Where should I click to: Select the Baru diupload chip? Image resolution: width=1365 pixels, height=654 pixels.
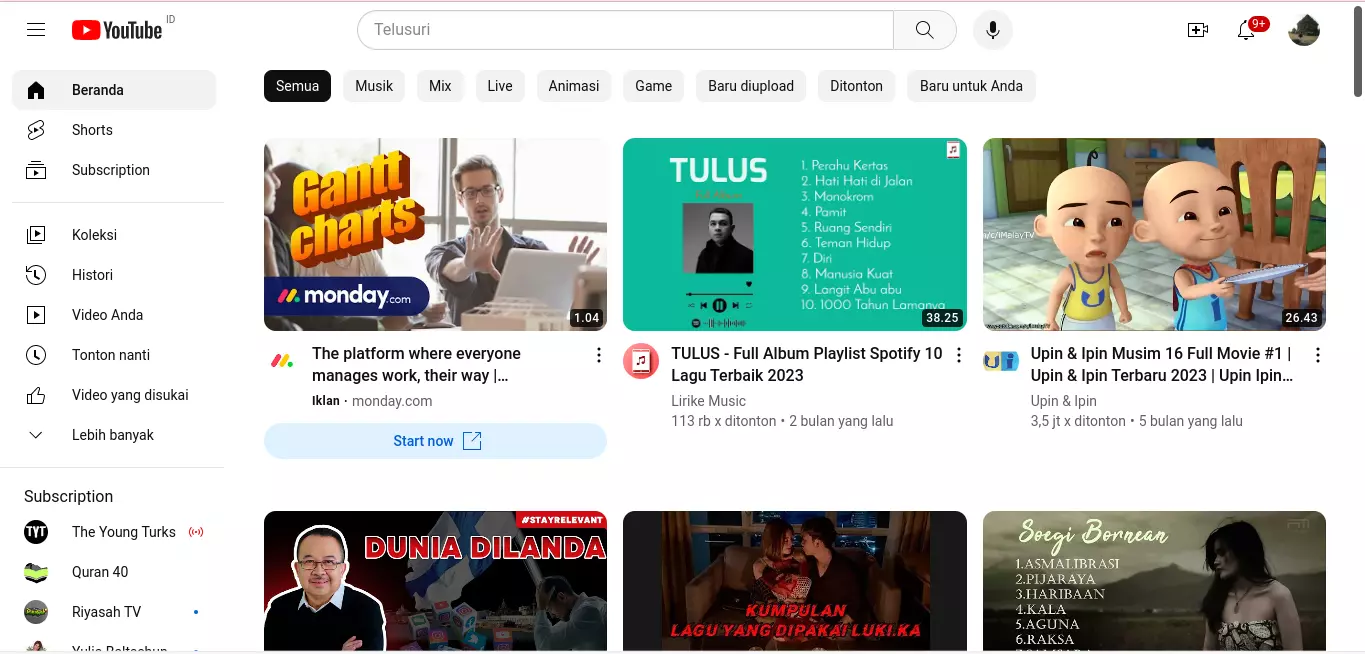[x=751, y=86]
